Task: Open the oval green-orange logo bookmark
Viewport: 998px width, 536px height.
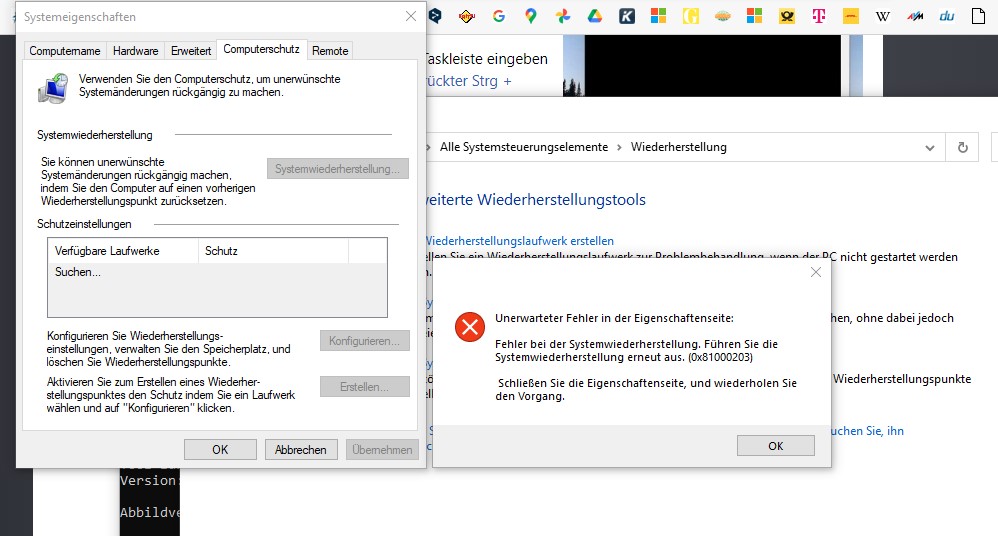Action: (722, 17)
